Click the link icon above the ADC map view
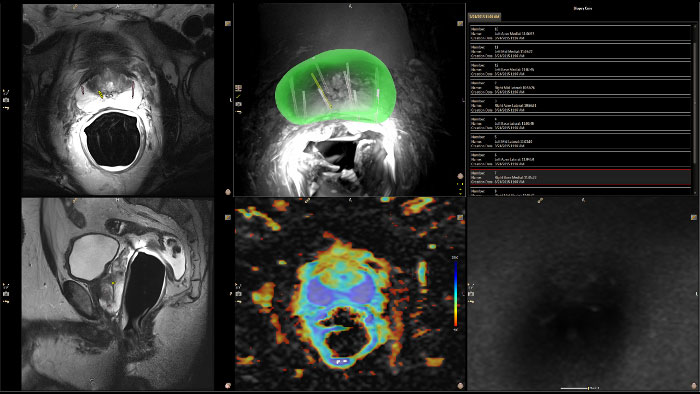The width and height of the screenshot is (700, 394). 308,200
